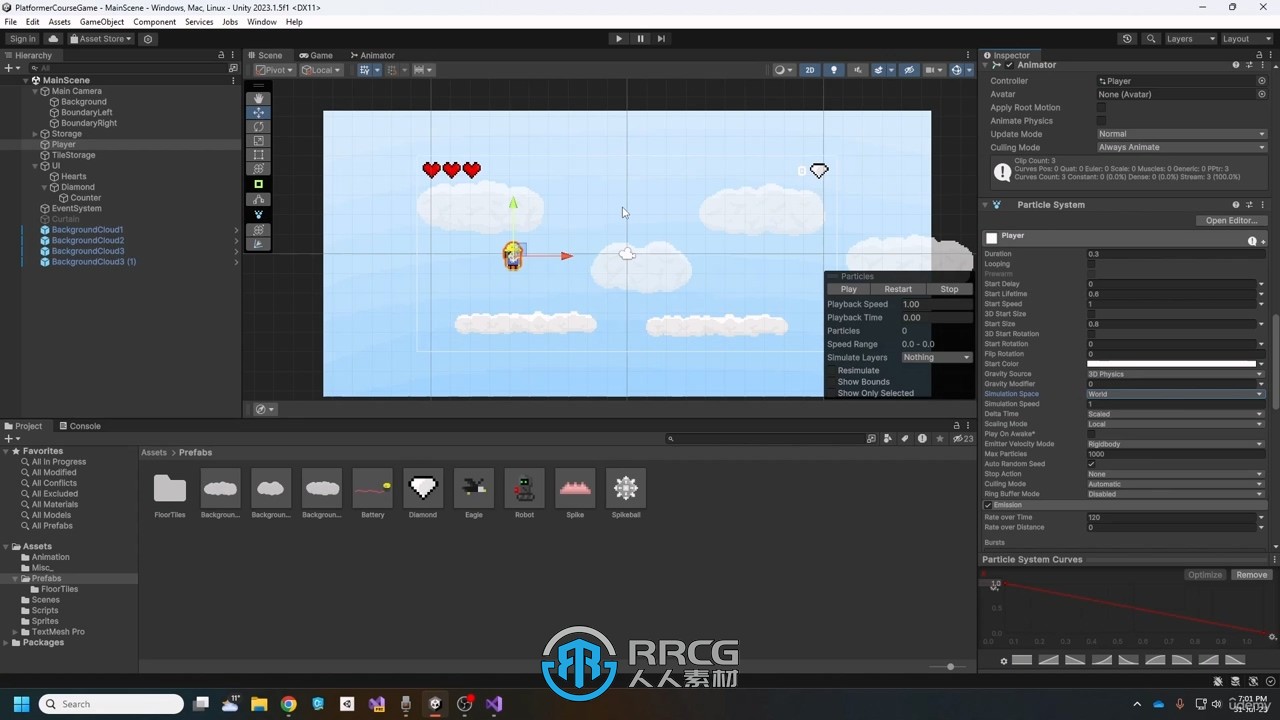The image size is (1280, 720).
Task: Toggle the 2D view mode button
Action: [x=810, y=70]
